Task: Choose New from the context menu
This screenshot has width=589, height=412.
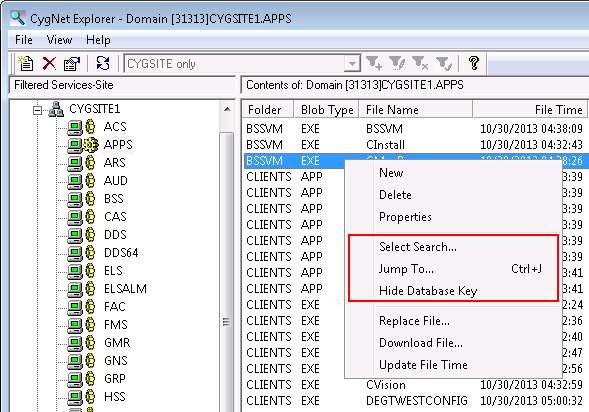Action: pos(453,173)
